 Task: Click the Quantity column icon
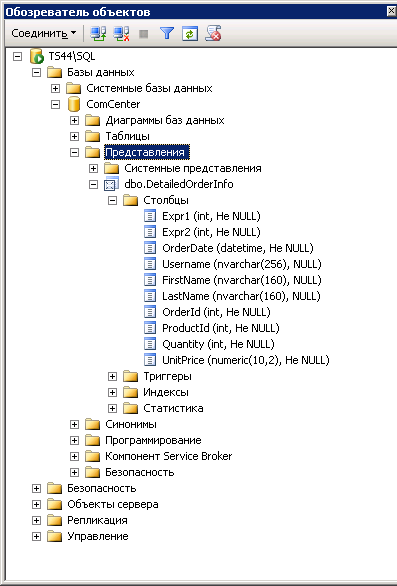point(150,344)
